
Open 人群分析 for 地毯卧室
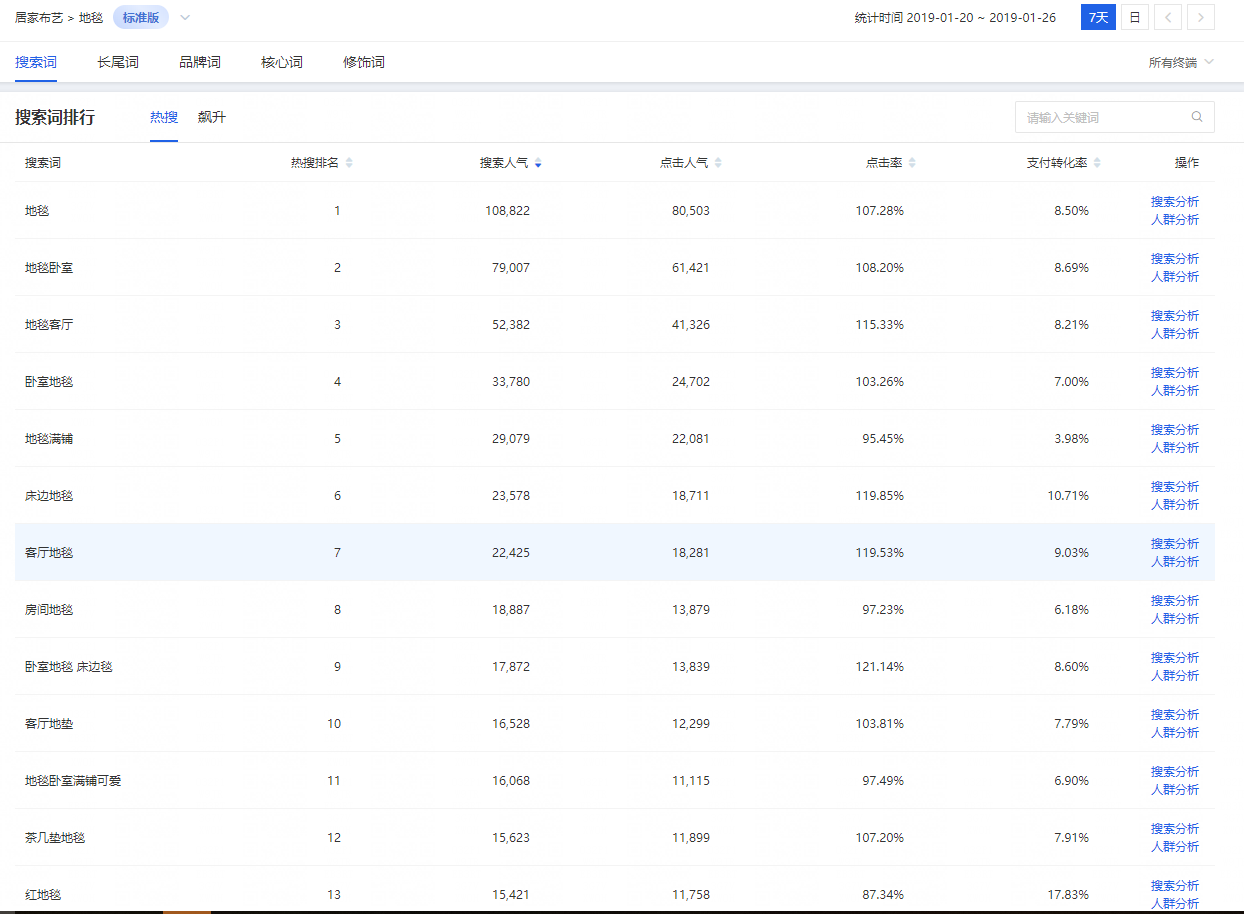pyautogui.click(x=1175, y=276)
